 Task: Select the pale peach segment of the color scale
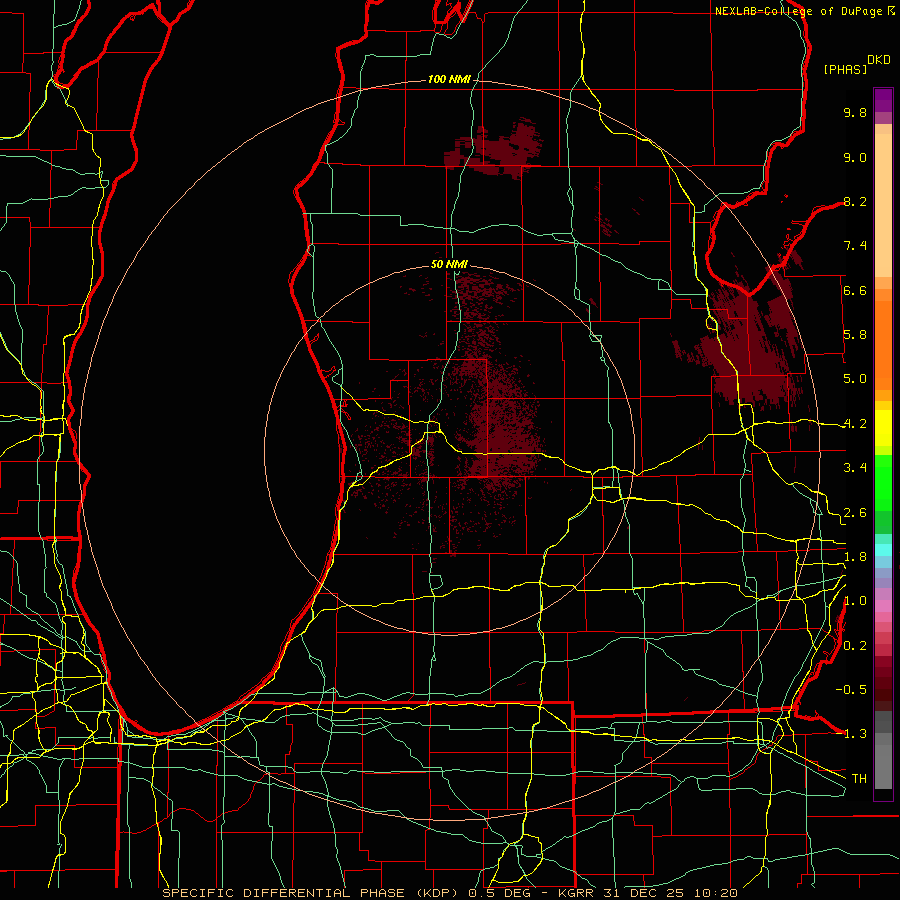pos(883,207)
